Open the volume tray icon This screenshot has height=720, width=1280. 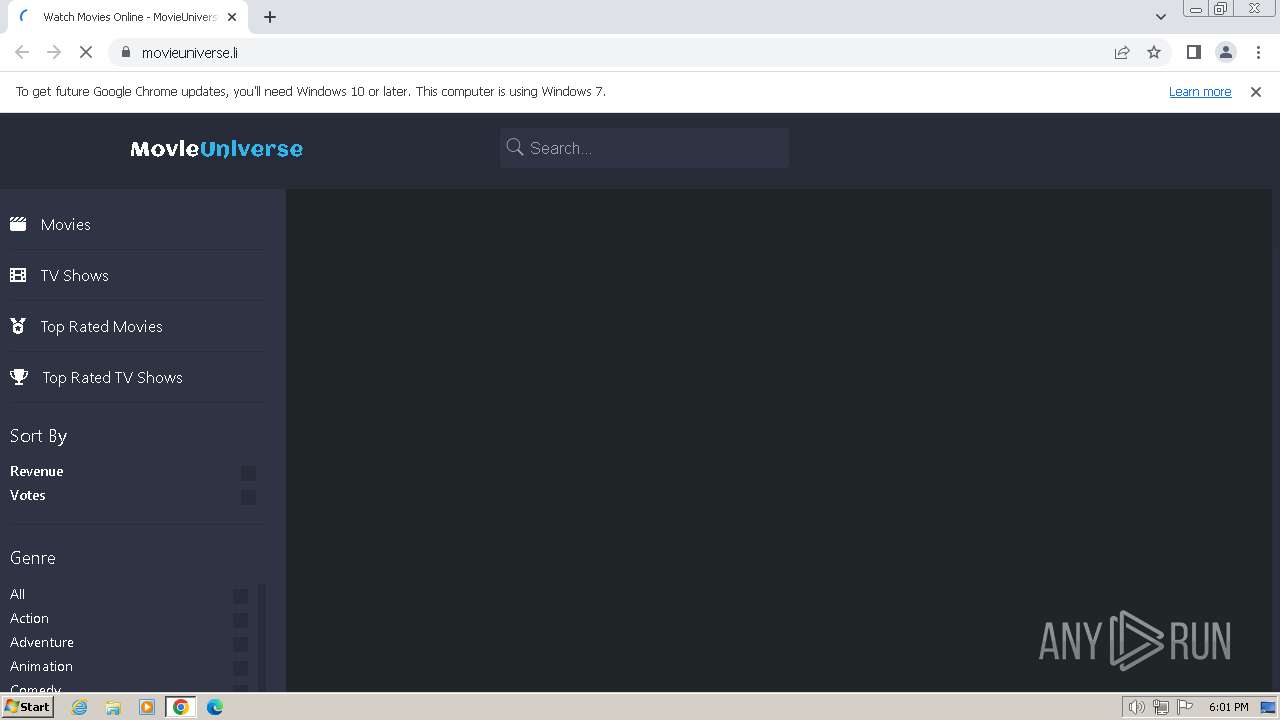[1137, 707]
